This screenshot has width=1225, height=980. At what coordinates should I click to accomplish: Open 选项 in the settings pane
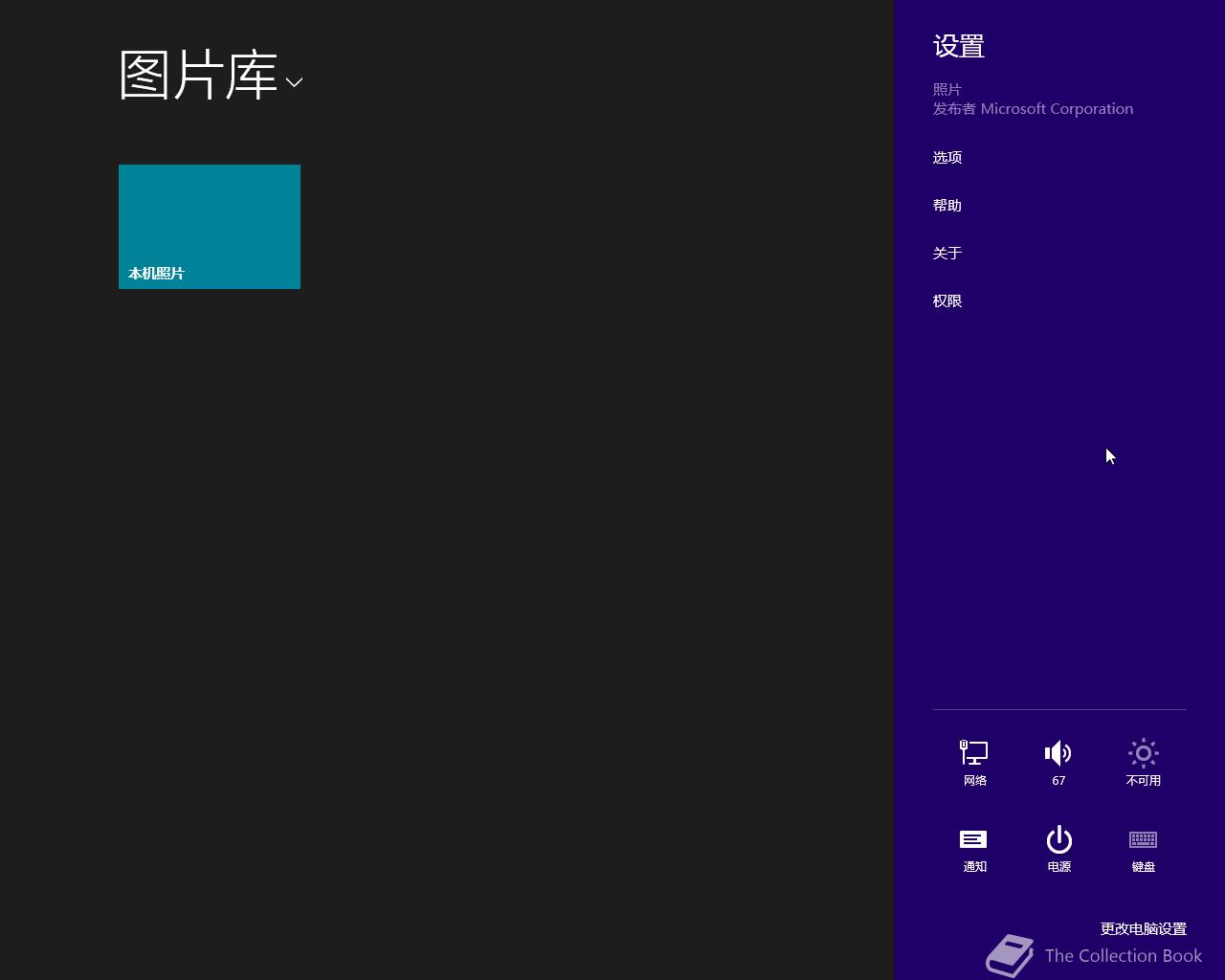pyautogui.click(x=947, y=157)
